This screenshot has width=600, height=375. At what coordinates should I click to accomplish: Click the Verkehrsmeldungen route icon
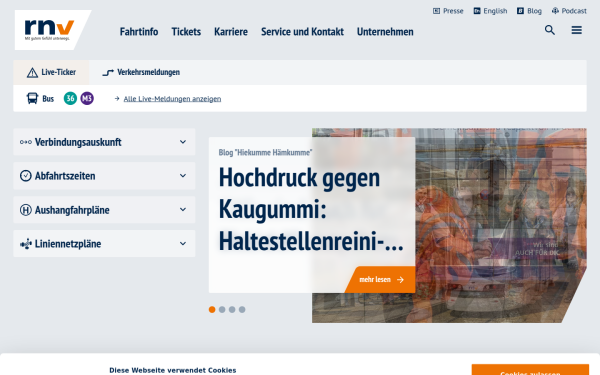pyautogui.click(x=108, y=72)
